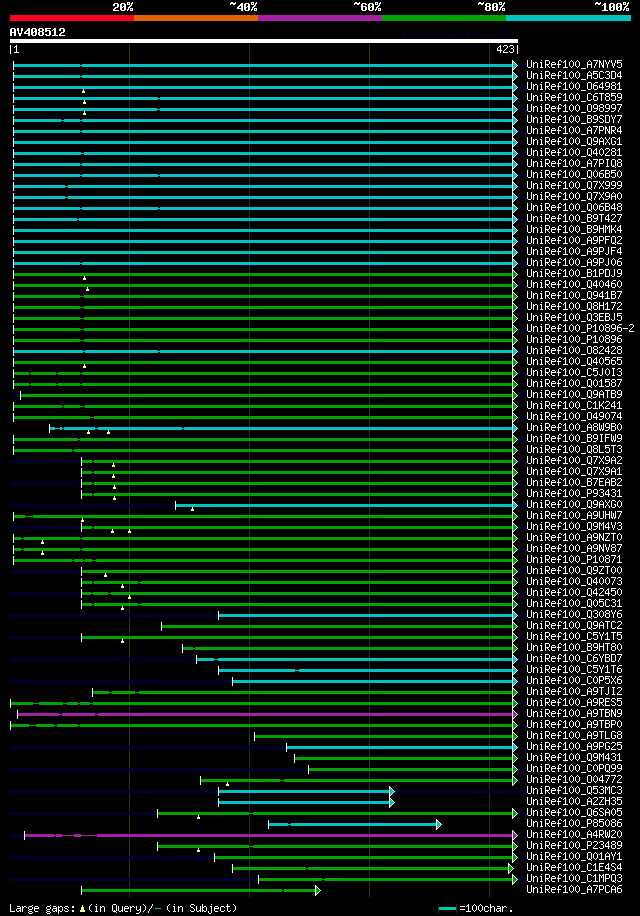Click the cyan alignment bar for UniRef100_Q9AXG0
640x916 pixels.
coord(345,505)
